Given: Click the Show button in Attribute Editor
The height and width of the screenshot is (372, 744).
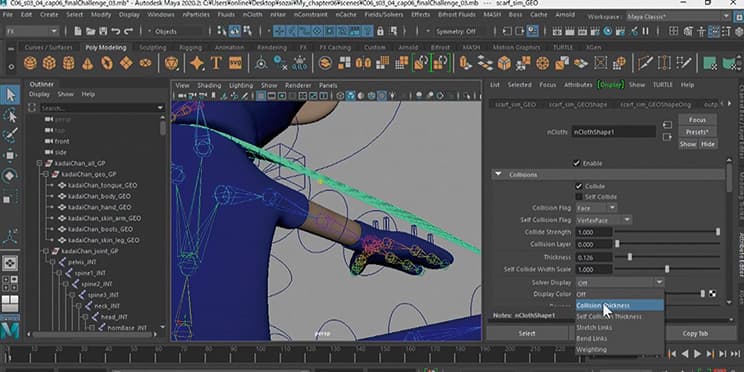Looking at the screenshot, I should pyautogui.click(x=688, y=144).
